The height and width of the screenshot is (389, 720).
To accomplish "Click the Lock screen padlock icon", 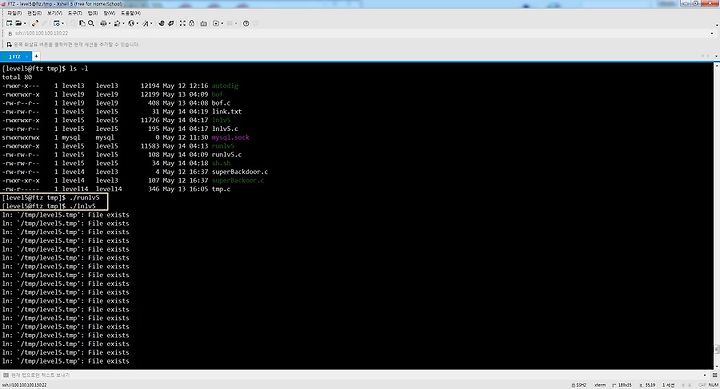I will pos(191,23).
